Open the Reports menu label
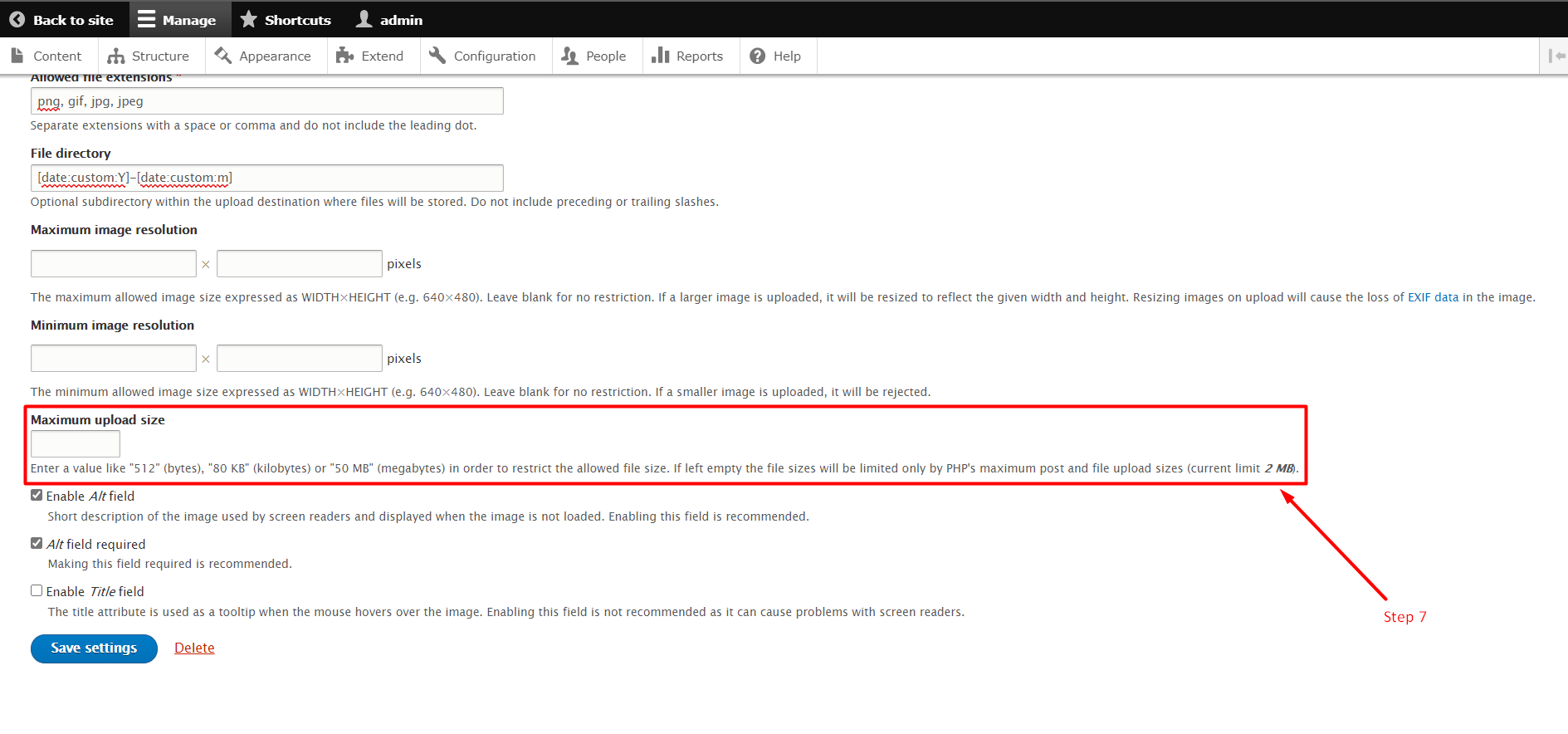This screenshot has width=1568, height=734. click(x=700, y=56)
